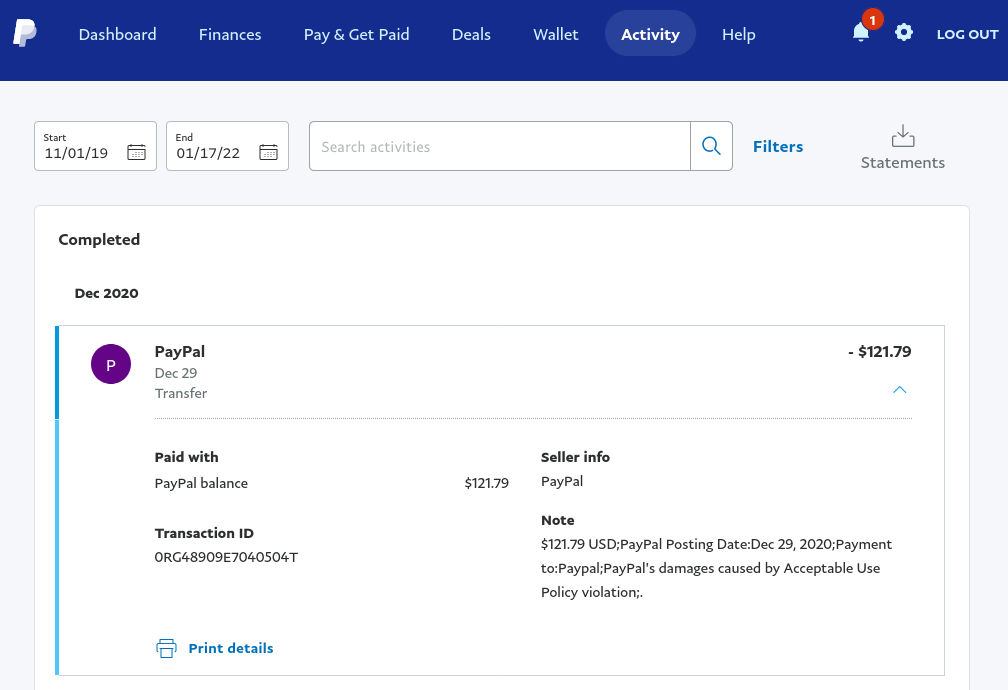This screenshot has width=1008, height=690.
Task: Download Statements icon
Action: 902,136
